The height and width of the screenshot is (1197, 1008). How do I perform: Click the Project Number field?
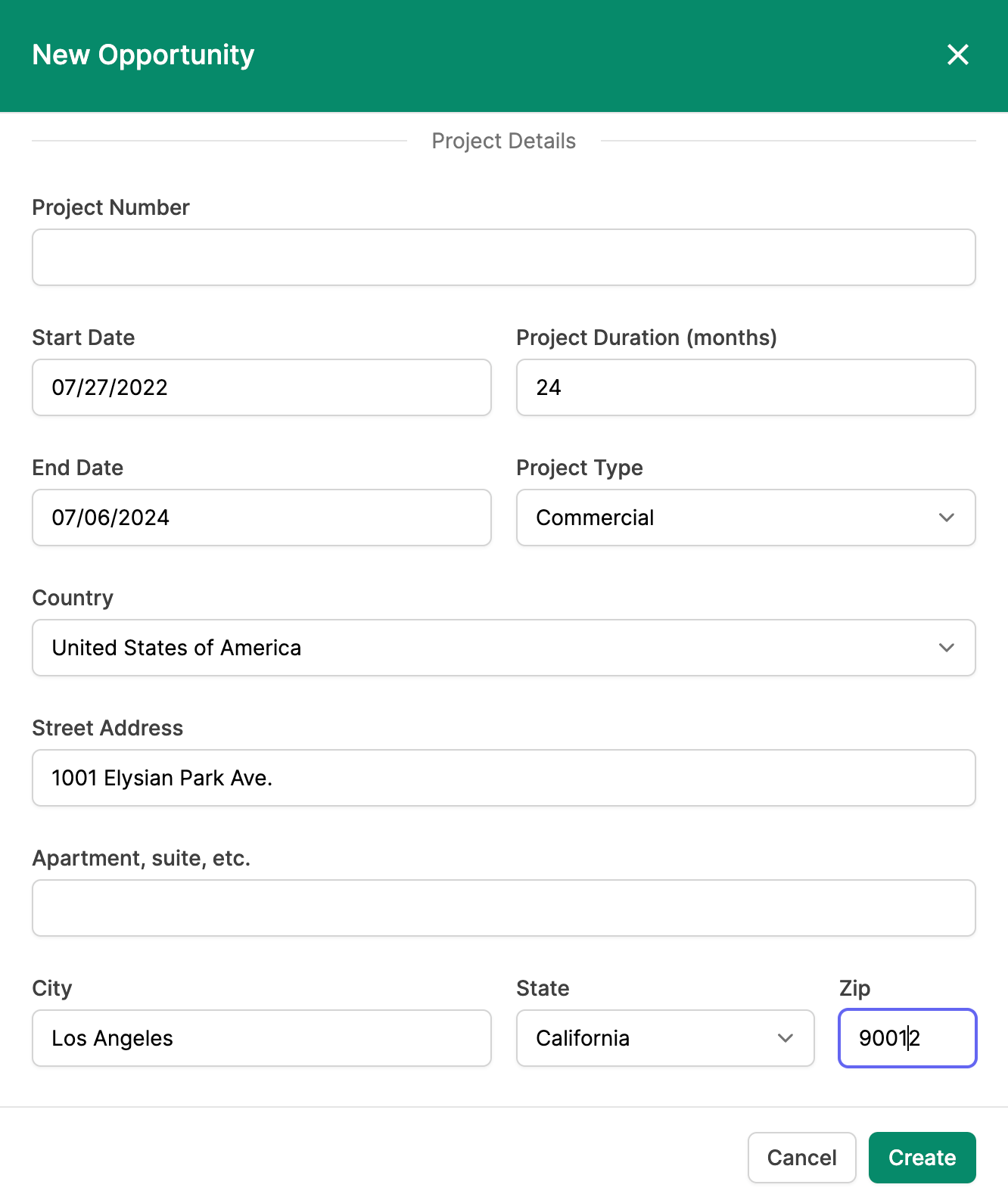pyautogui.click(x=504, y=257)
